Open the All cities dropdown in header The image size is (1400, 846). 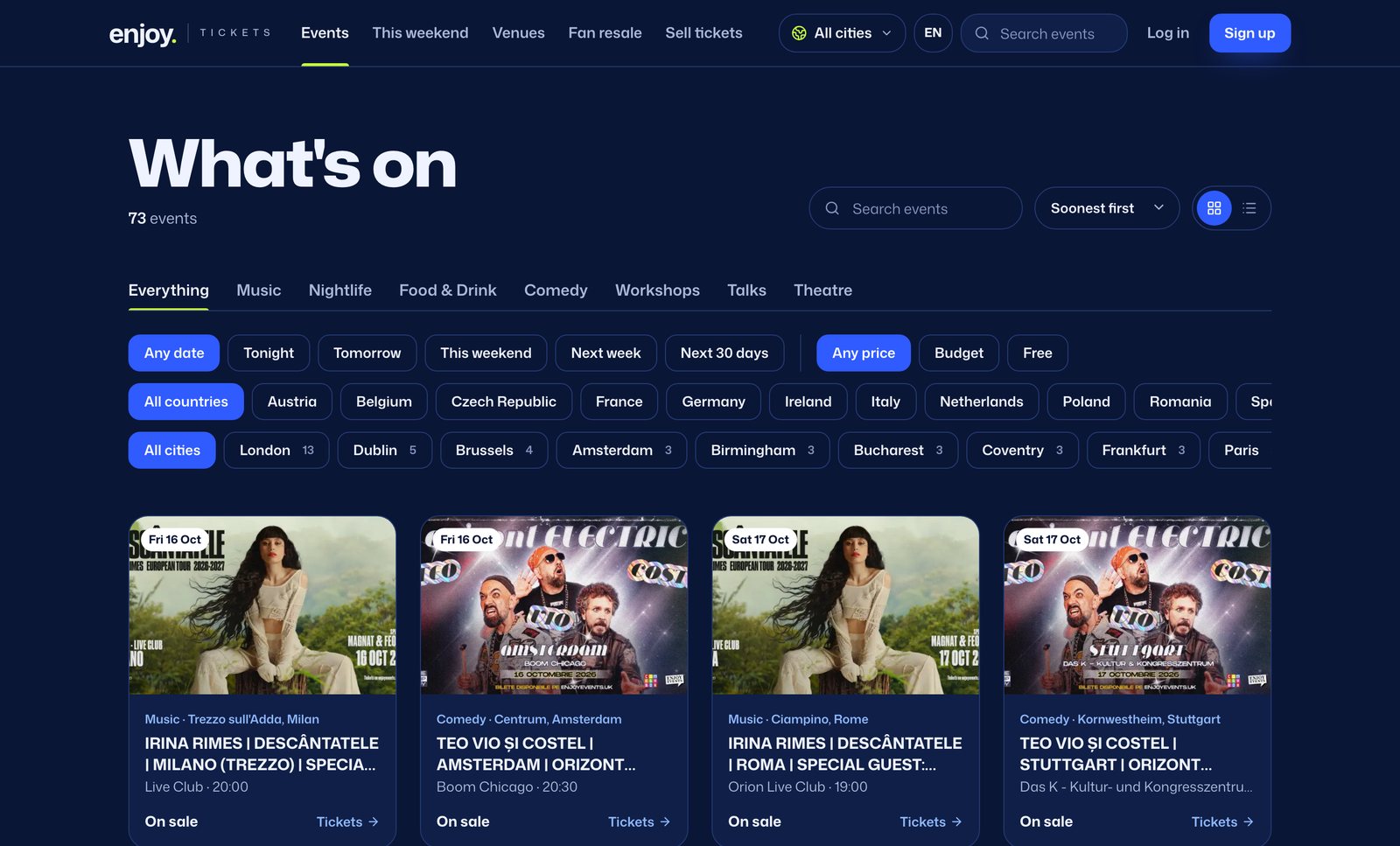click(842, 33)
